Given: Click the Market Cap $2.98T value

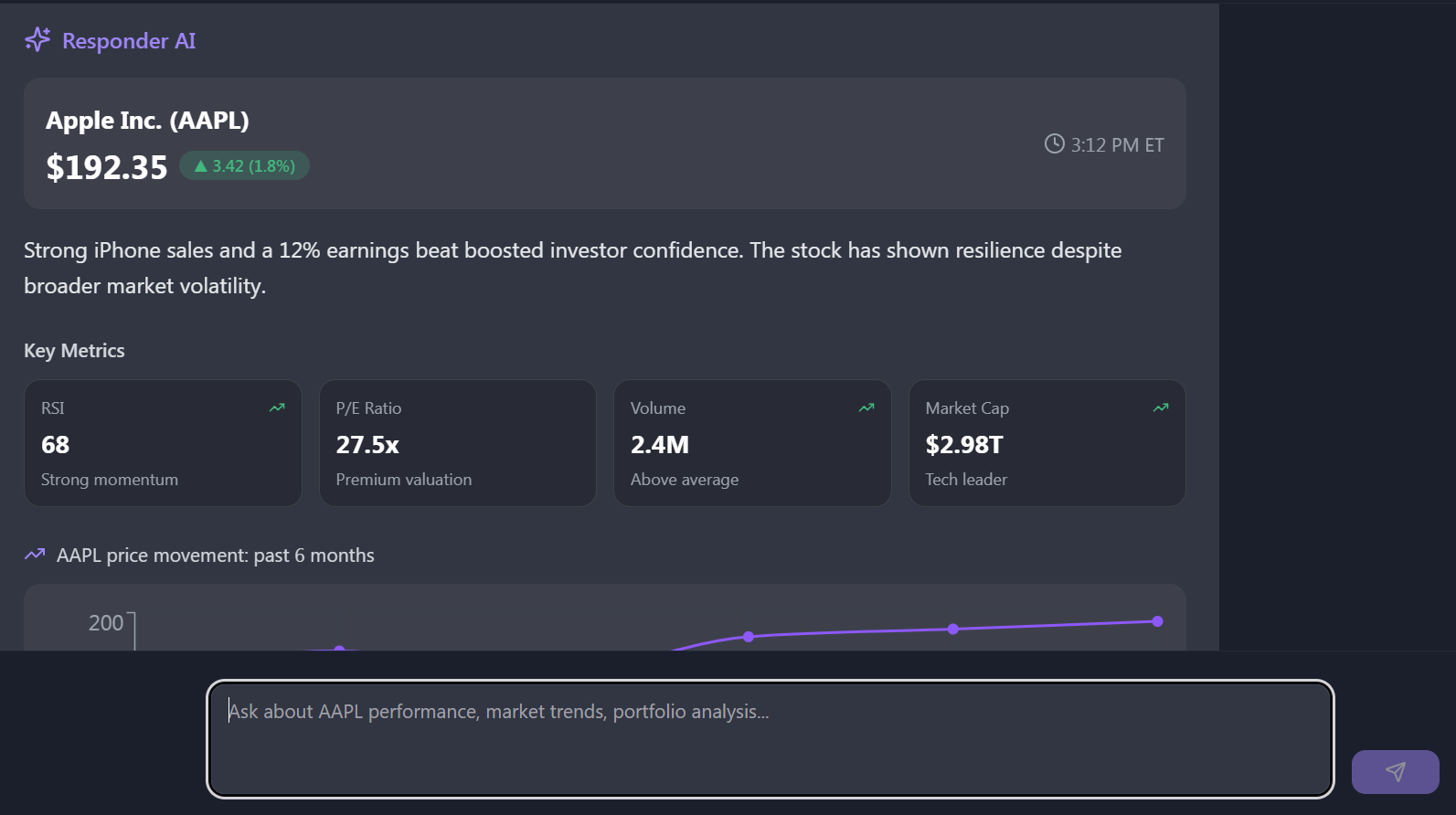Looking at the screenshot, I should pyautogui.click(x=964, y=445).
